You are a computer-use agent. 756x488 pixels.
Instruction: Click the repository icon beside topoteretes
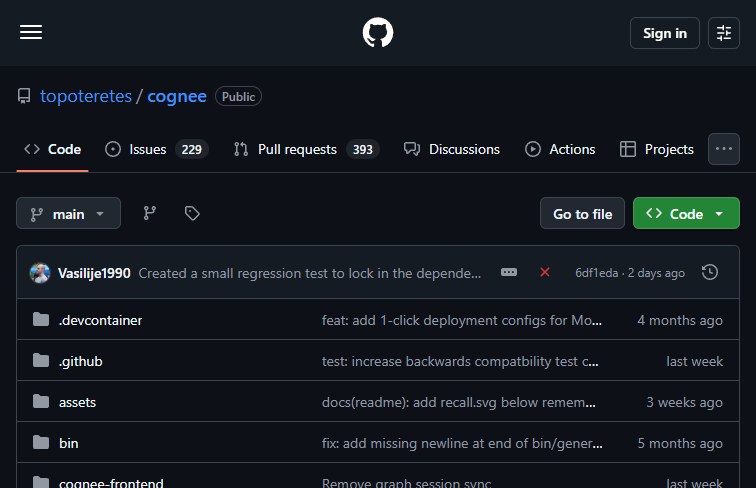(24, 96)
